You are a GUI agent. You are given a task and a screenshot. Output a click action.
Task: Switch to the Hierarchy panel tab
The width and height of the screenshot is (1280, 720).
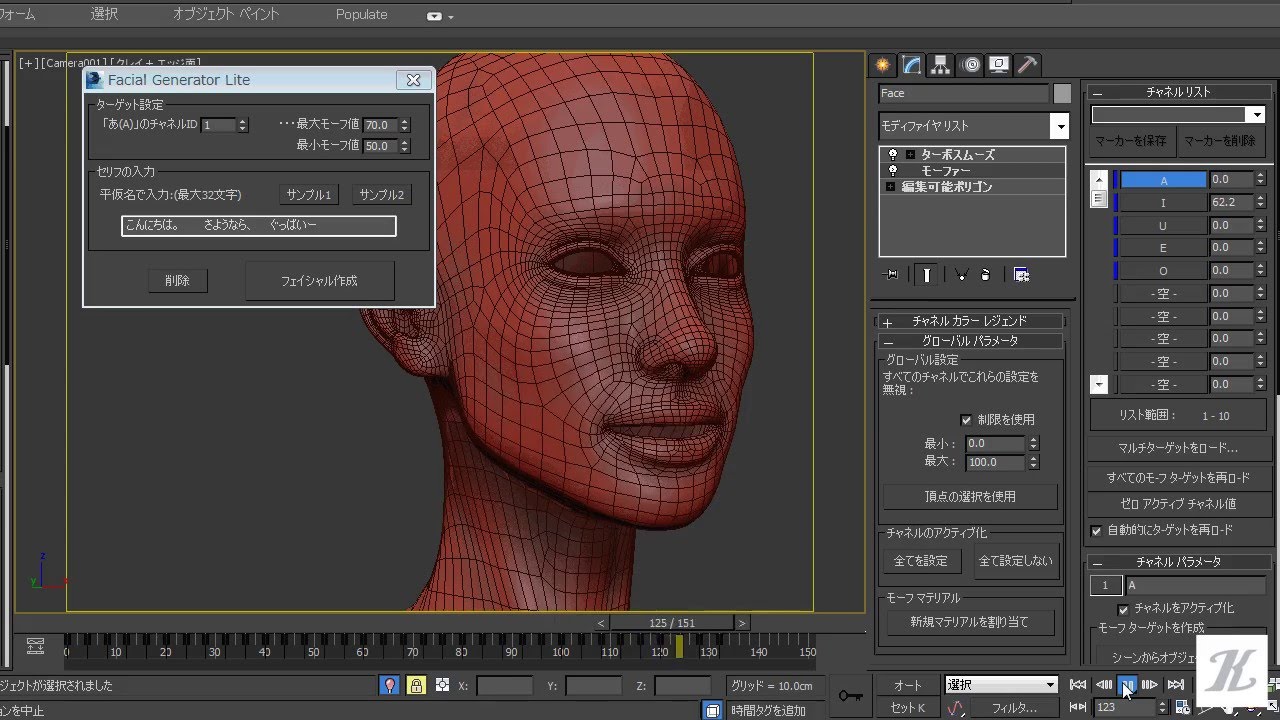[940, 65]
